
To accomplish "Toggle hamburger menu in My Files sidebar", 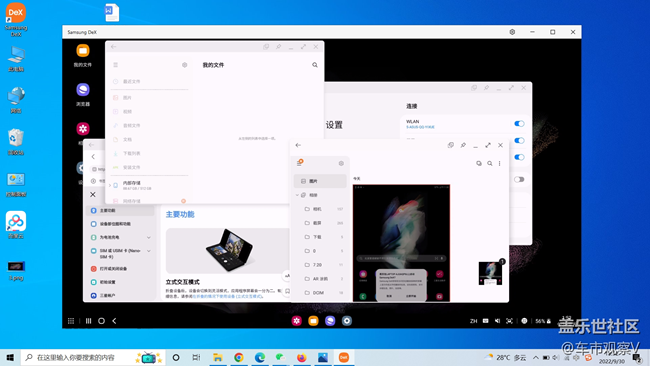I will click(116, 65).
